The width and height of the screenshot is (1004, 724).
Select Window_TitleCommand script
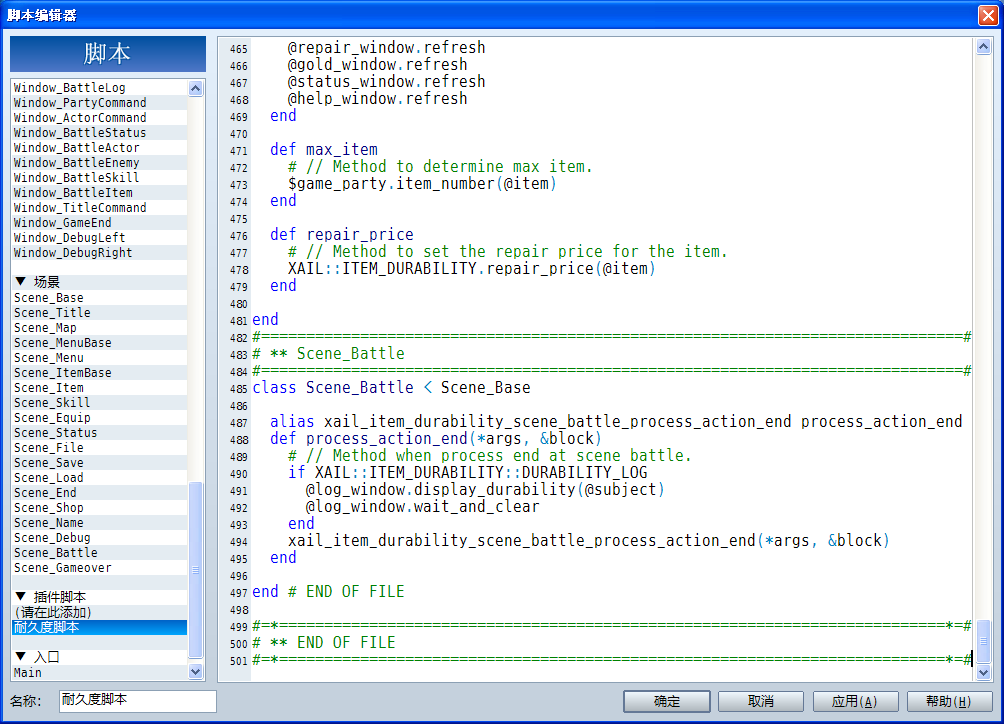click(99, 207)
